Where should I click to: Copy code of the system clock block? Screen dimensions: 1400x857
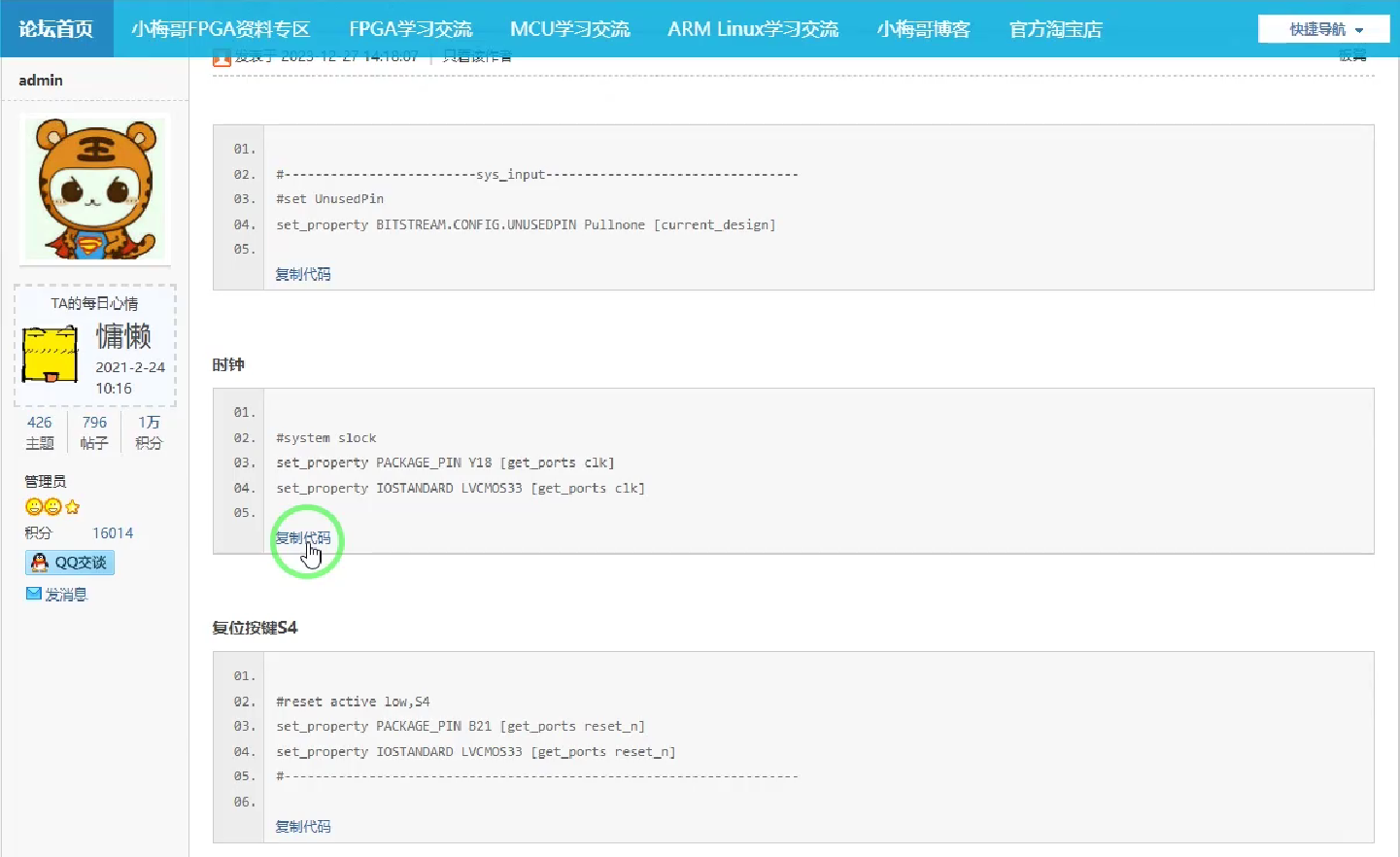pos(303,538)
